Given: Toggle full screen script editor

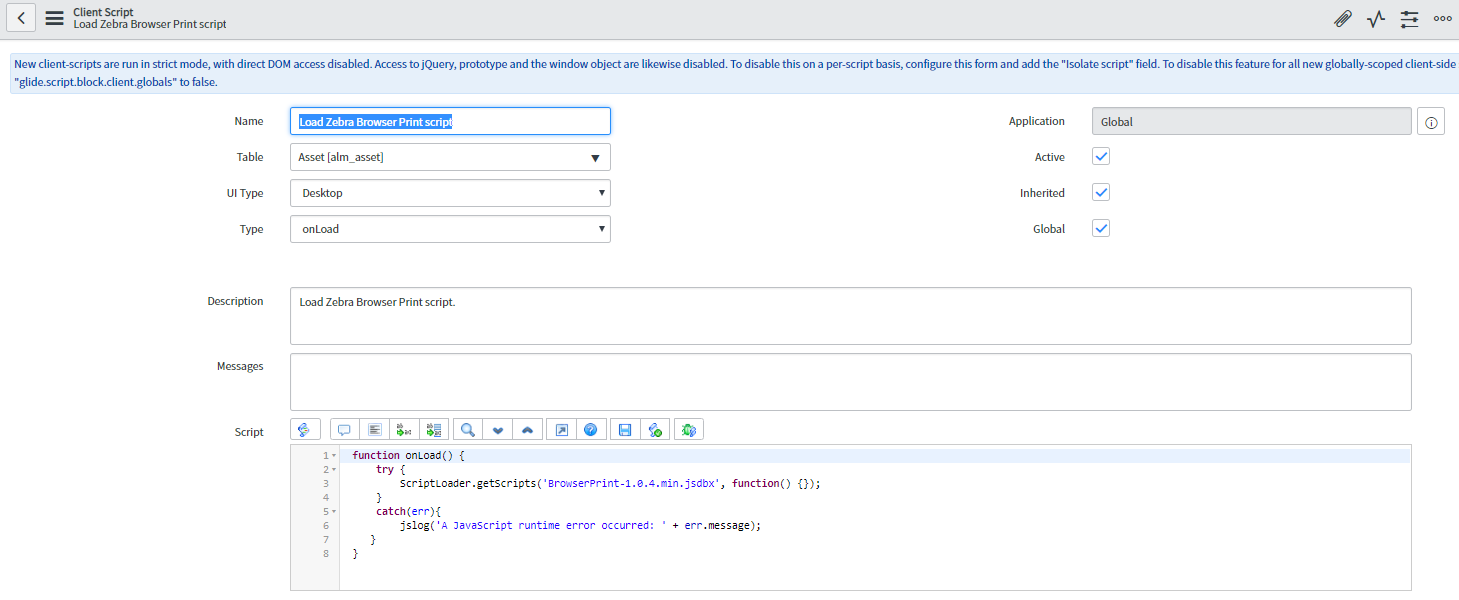Looking at the screenshot, I should tap(561, 429).
